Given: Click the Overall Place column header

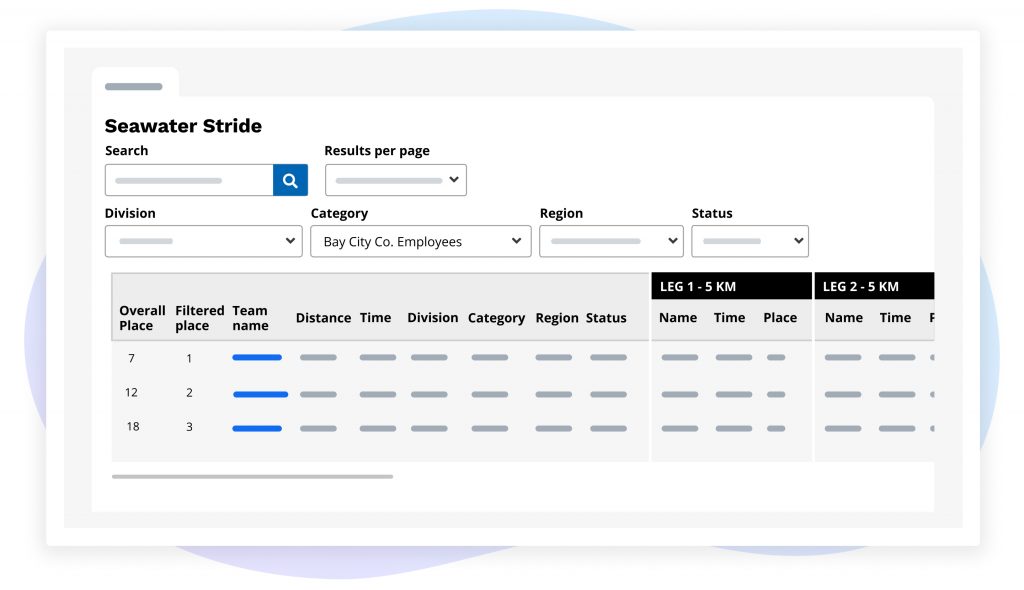Looking at the screenshot, I should [142, 318].
